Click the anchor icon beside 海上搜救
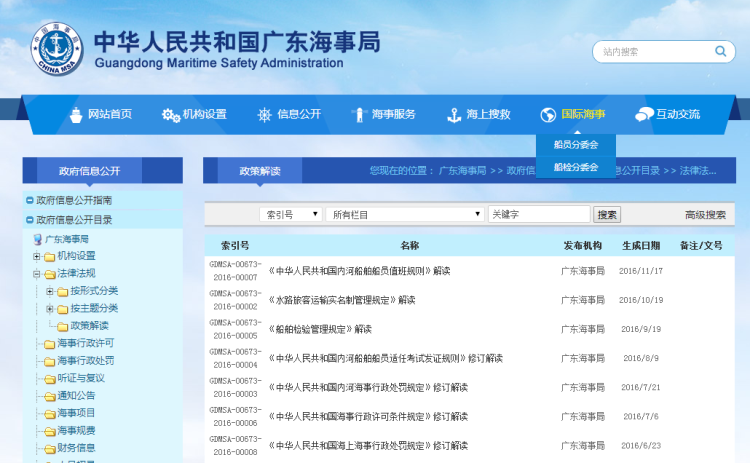The width and height of the screenshot is (750, 463). pyautogui.click(x=453, y=114)
